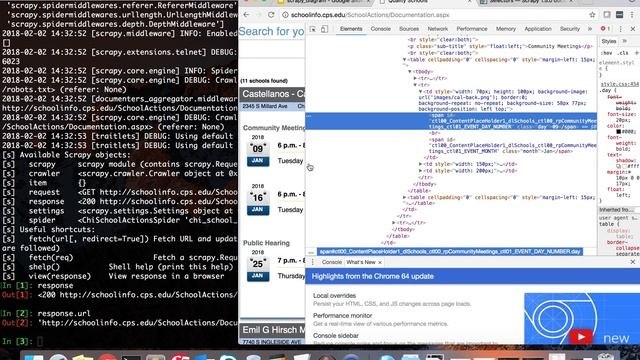
Task: Open the text-shadow editor icon
Action: 618,166
